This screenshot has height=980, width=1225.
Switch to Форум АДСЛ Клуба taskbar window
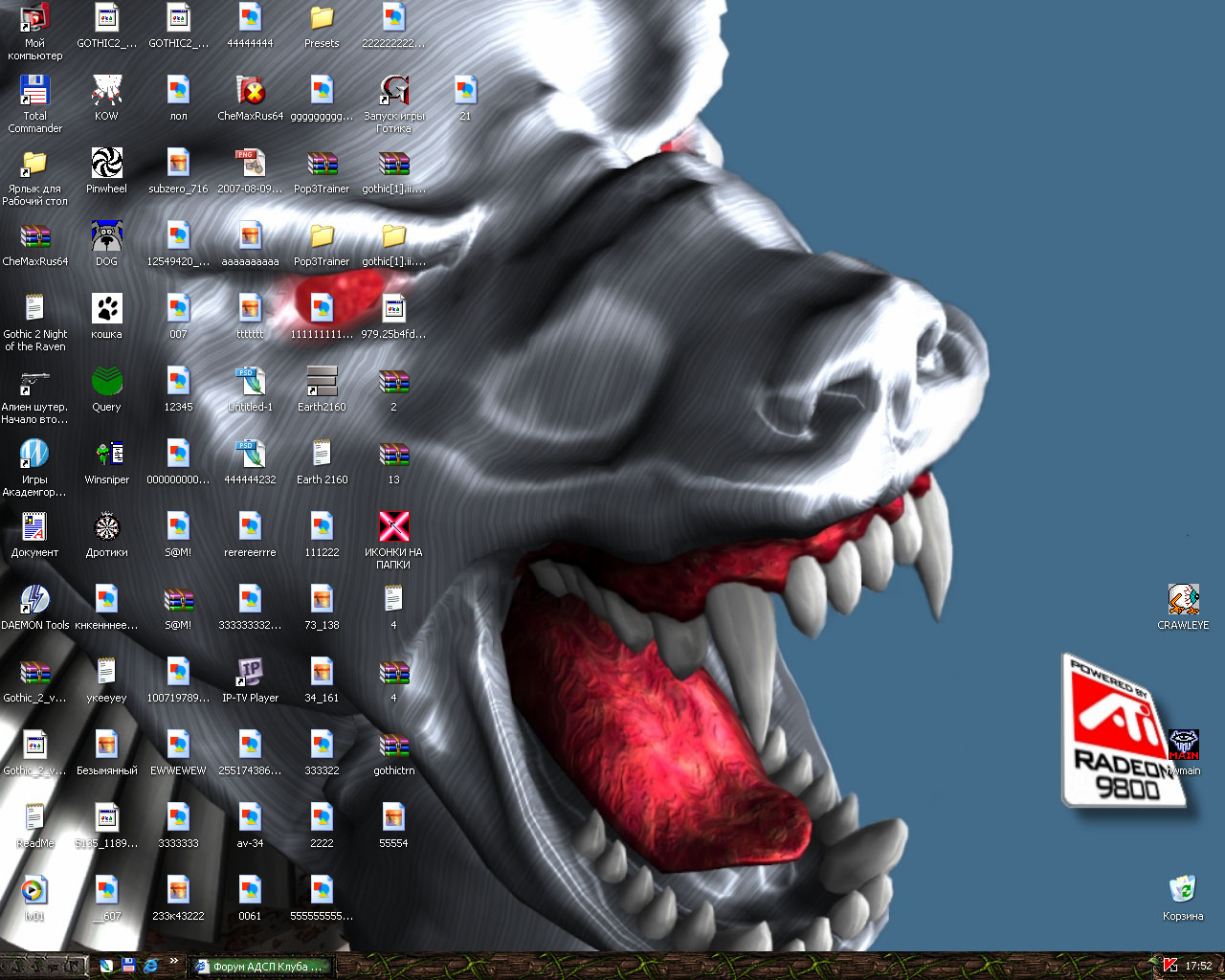260,967
